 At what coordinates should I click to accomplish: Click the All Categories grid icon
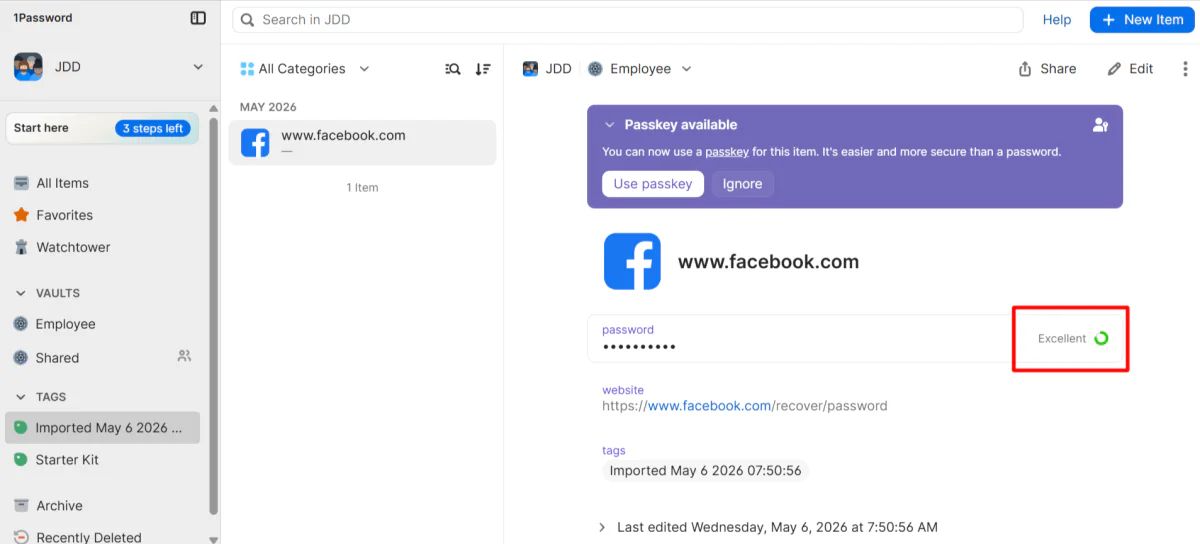coord(247,69)
